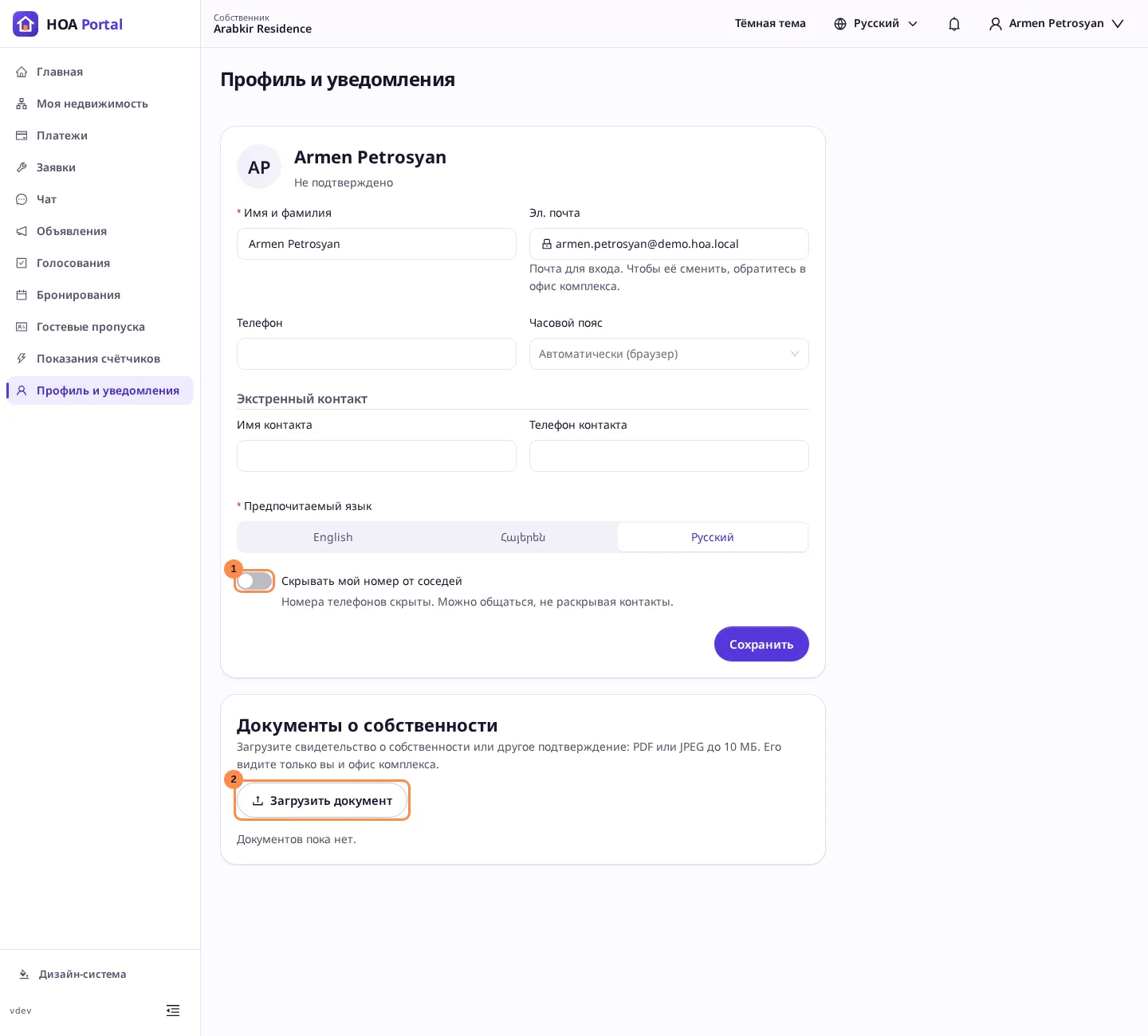Expand the Русский language selector in header
Viewport: 1148px width, 1036px height.
tap(875, 24)
